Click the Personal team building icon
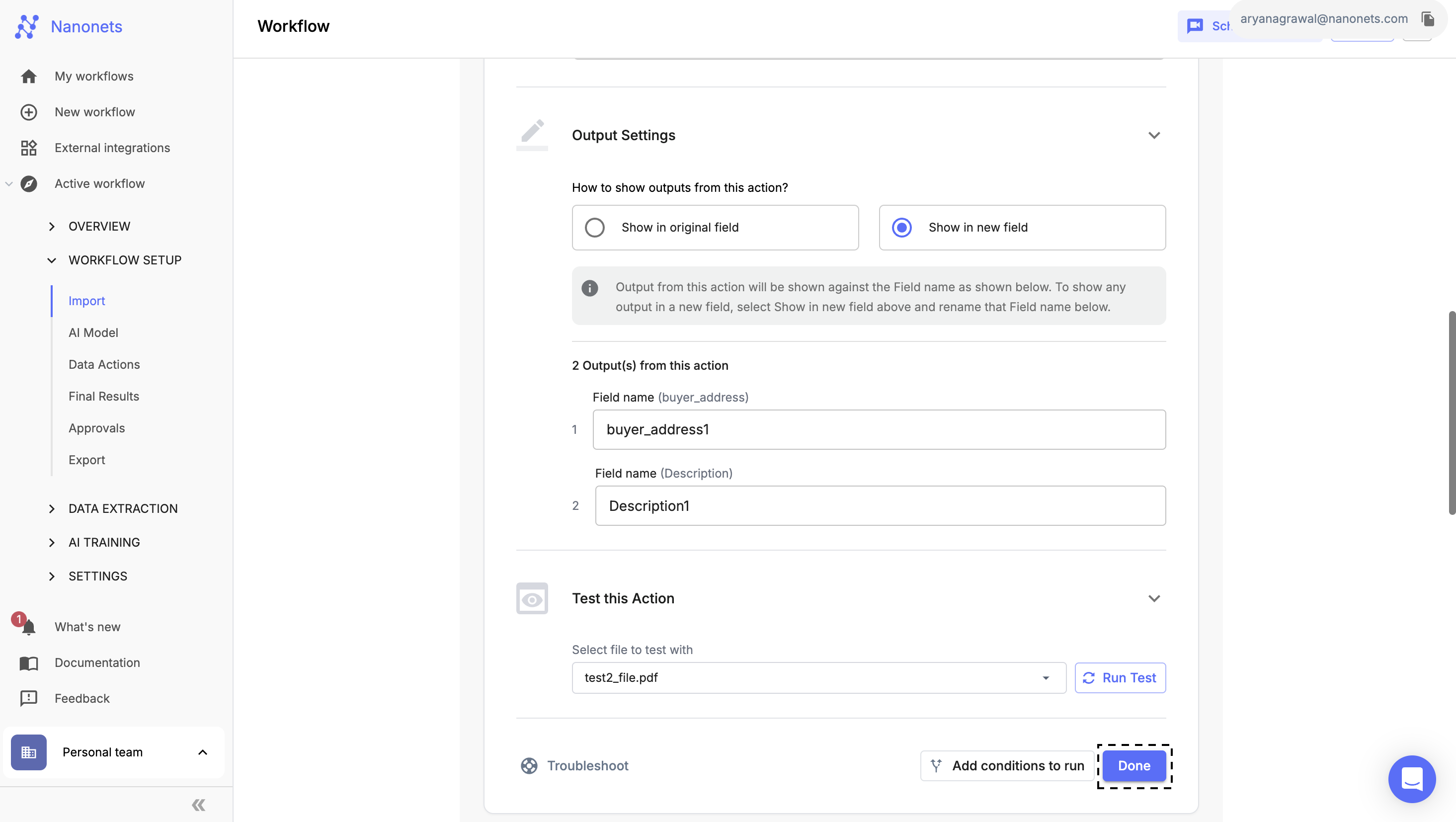 point(29,752)
